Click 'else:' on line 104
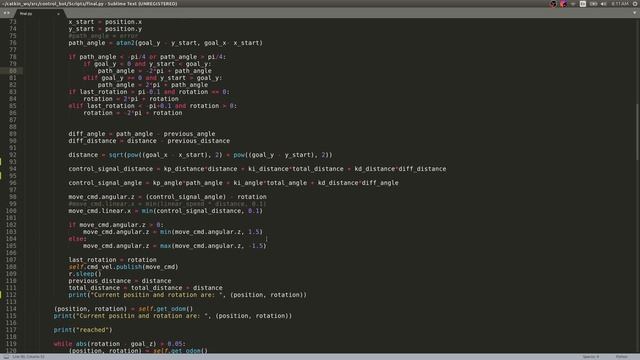This screenshot has width=640, height=360. [77, 239]
